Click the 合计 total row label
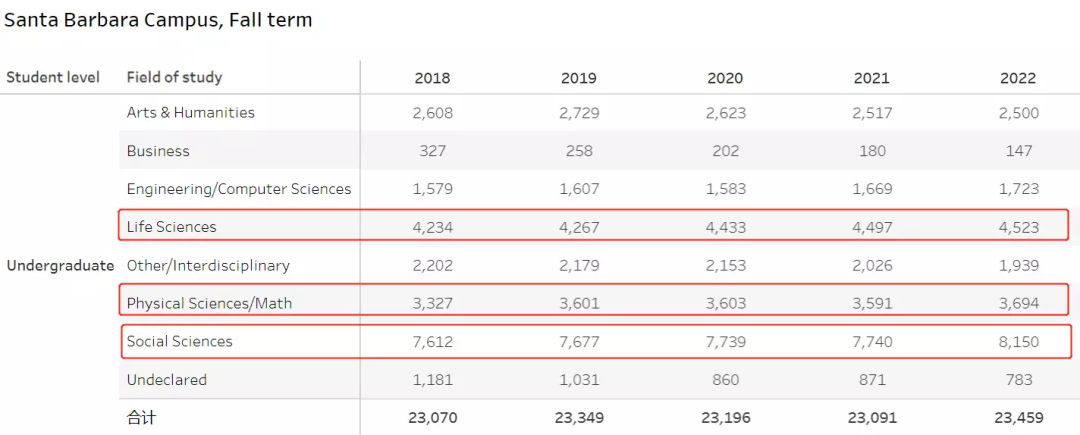 tap(141, 417)
